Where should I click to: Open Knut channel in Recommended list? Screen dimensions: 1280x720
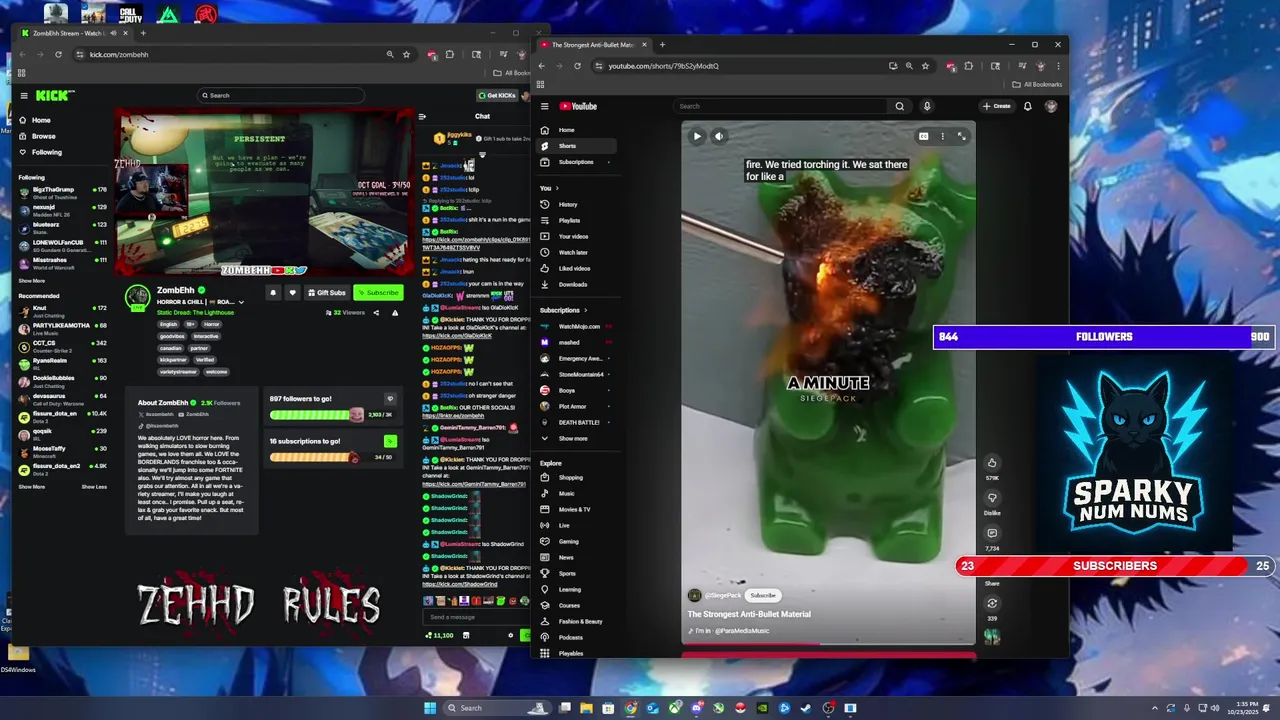coord(62,309)
